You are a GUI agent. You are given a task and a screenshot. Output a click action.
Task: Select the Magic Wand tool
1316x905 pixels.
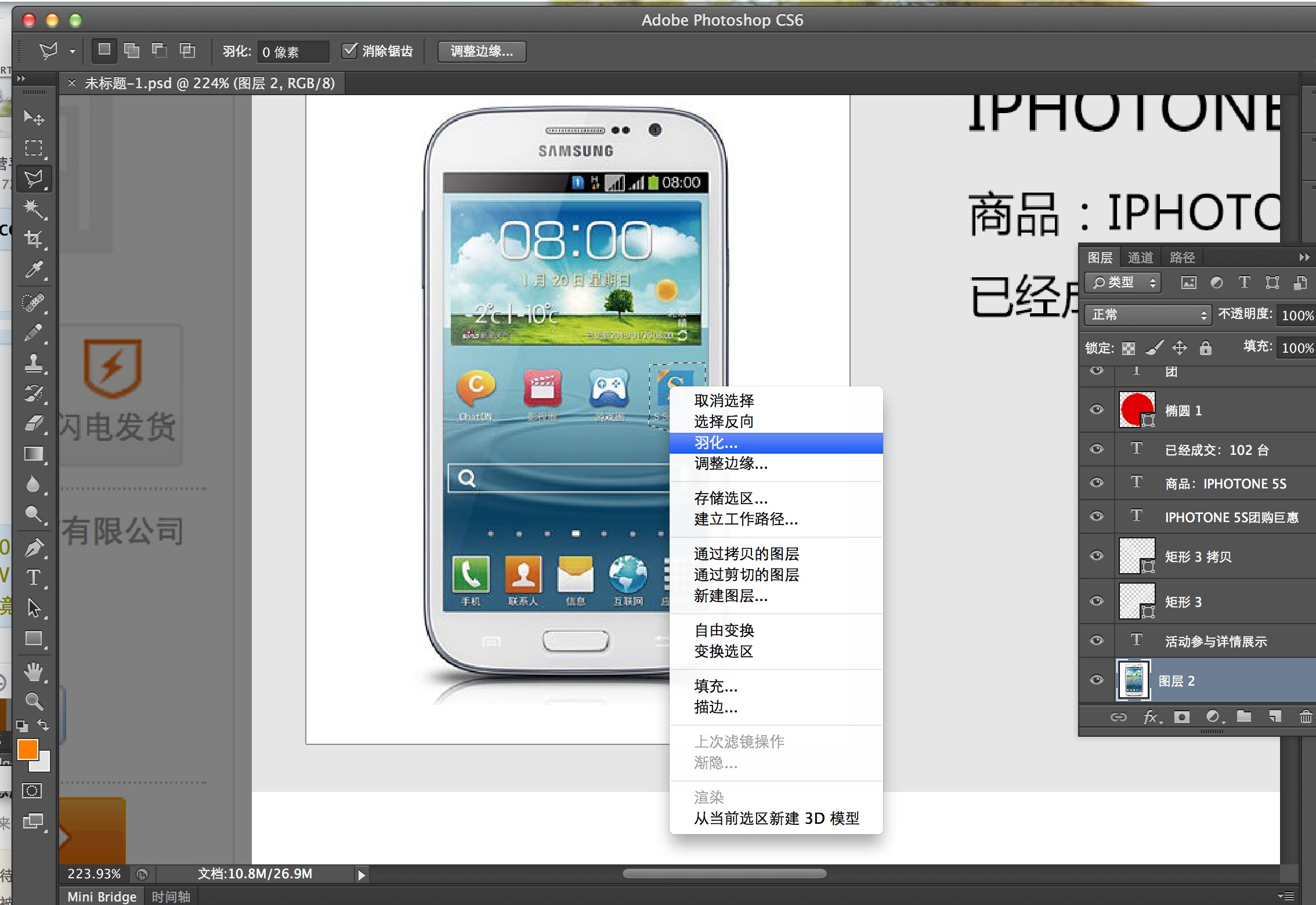click(34, 209)
